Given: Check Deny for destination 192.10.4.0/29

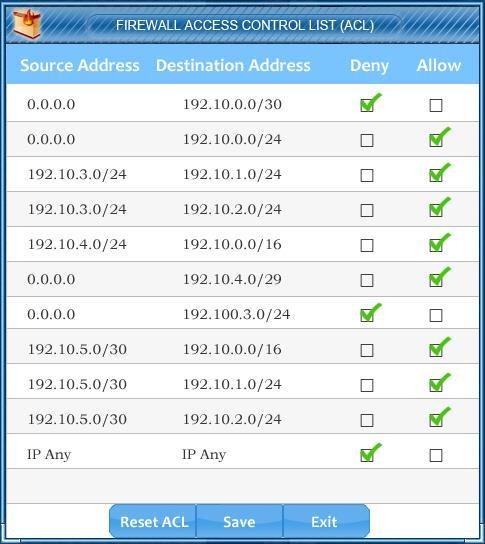Looking at the screenshot, I should tap(367, 280).
